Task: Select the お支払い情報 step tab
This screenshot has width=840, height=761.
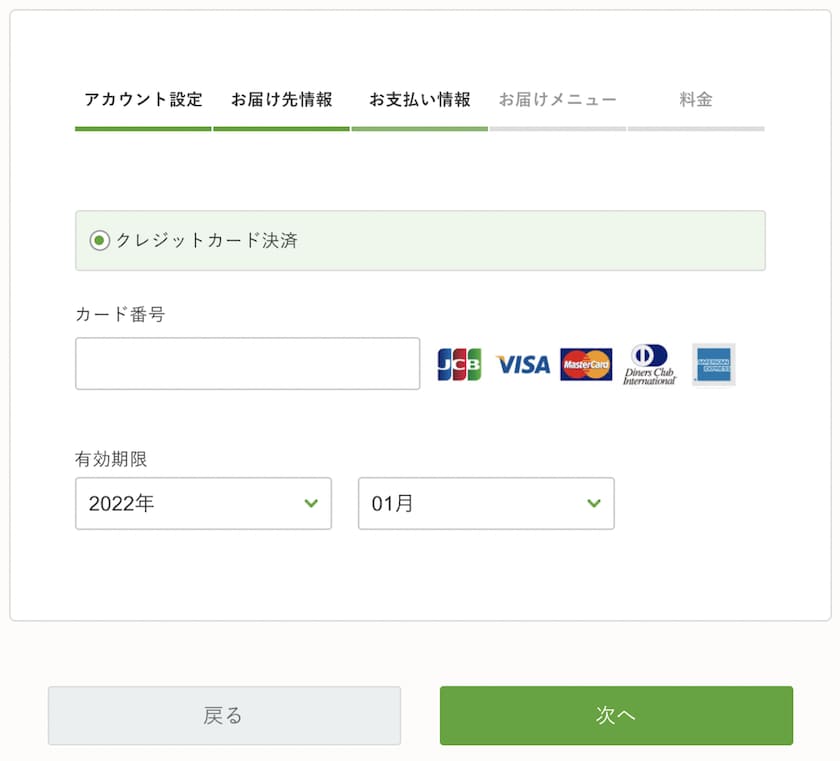Action: pyautogui.click(x=420, y=100)
